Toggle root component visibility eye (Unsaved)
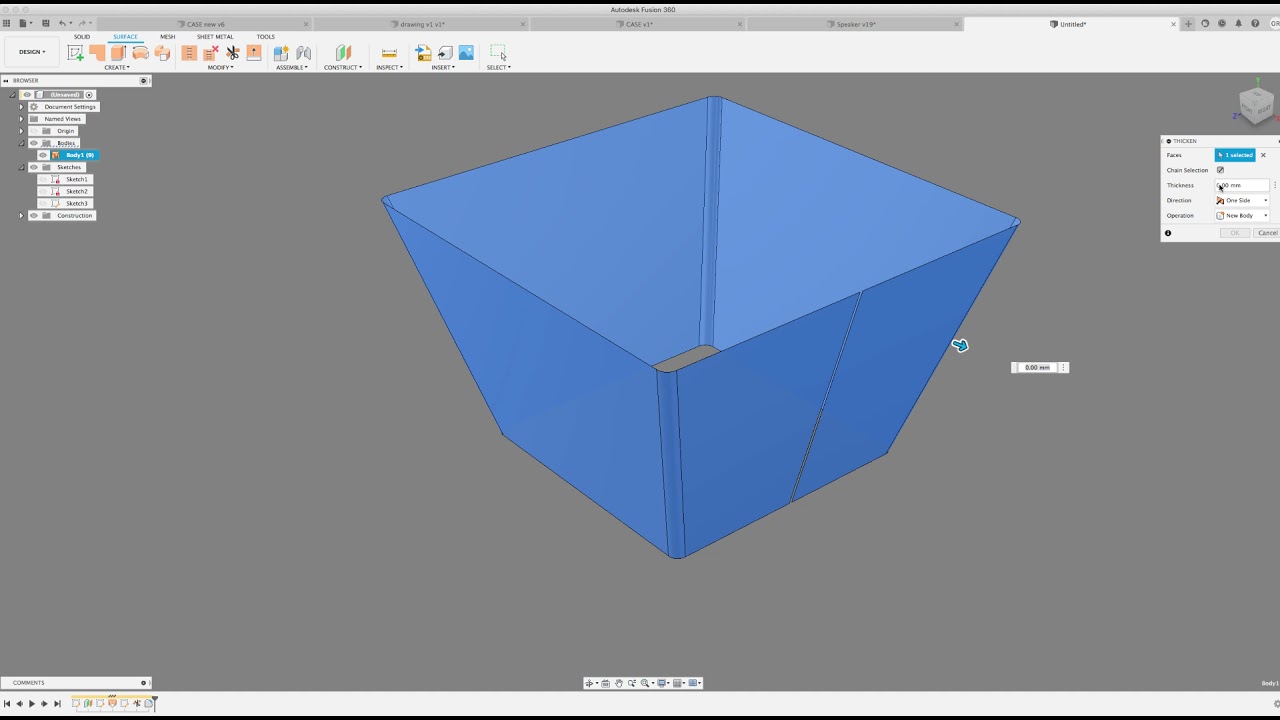 (x=27, y=95)
